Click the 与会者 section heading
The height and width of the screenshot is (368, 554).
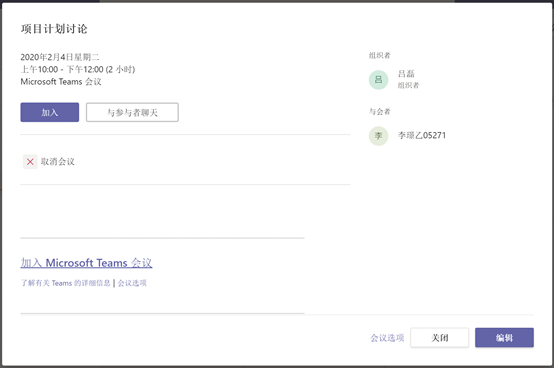pyautogui.click(x=380, y=112)
